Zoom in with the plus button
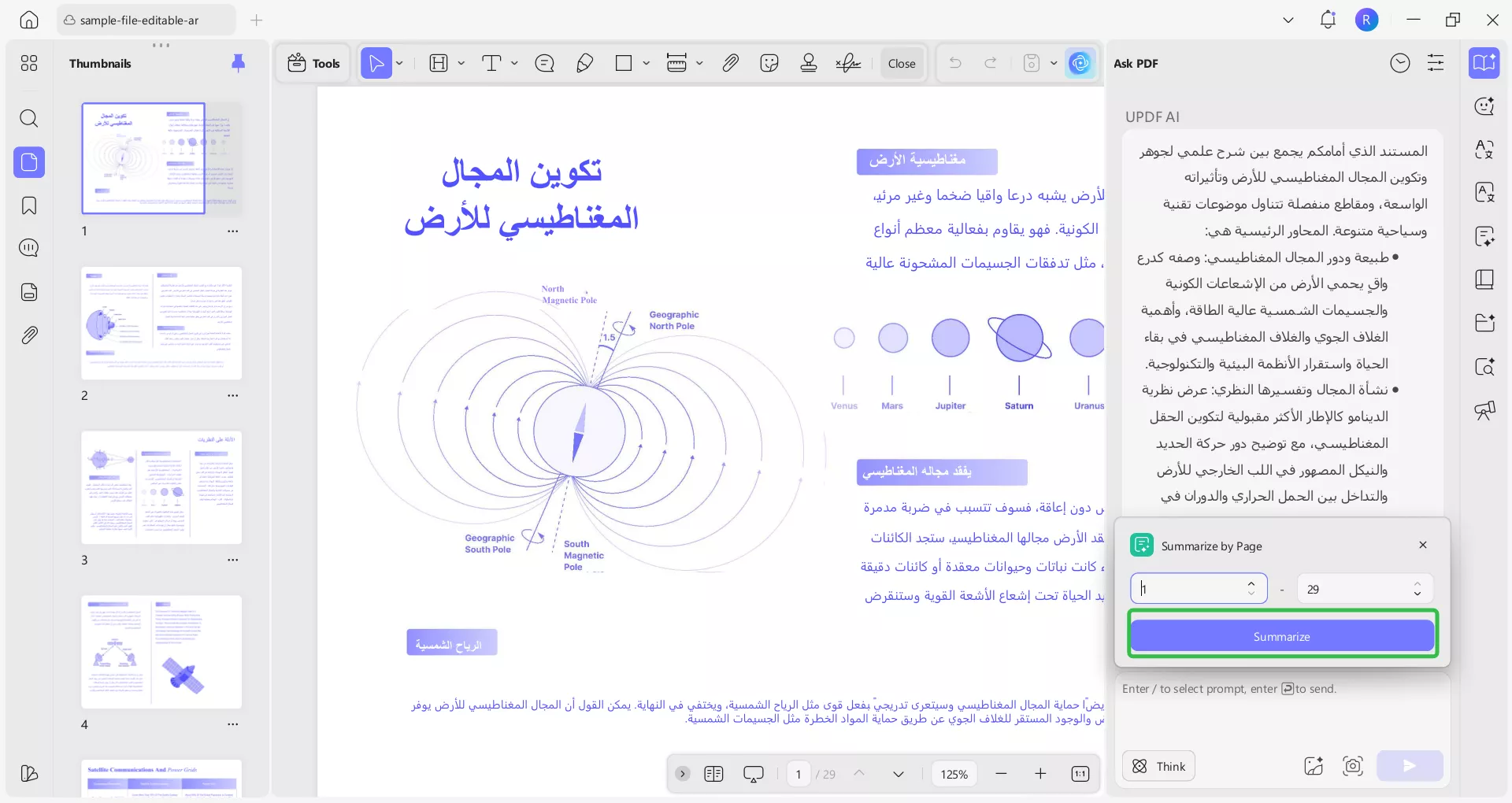The height and width of the screenshot is (803, 1512). point(1040,774)
